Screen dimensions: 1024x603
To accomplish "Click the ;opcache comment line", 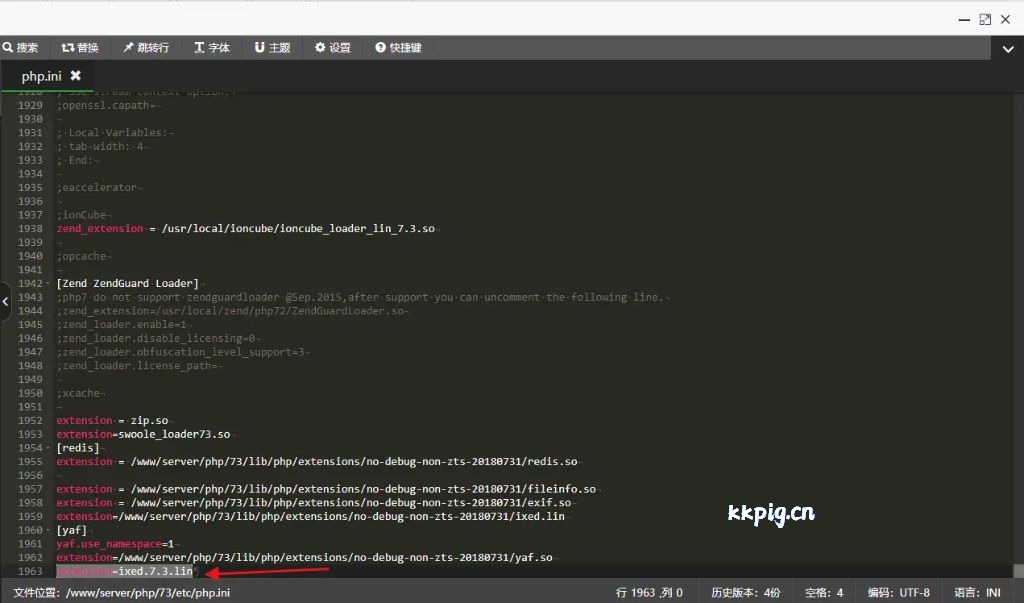I will (82, 256).
